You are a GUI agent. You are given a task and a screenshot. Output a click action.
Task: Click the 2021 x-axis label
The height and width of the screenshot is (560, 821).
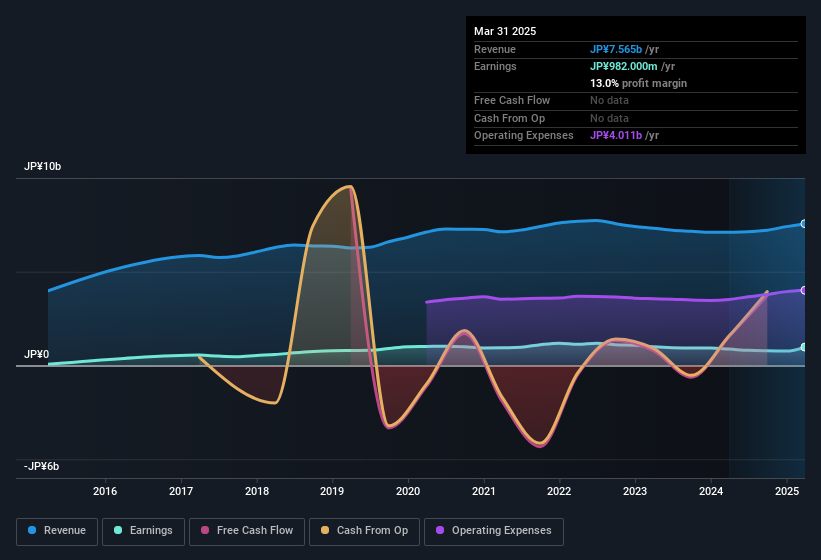point(484,491)
